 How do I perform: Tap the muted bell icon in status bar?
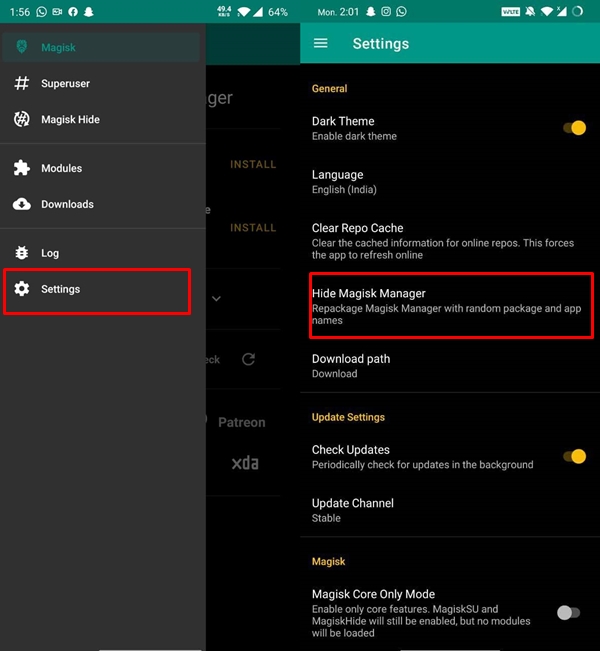[530, 12]
